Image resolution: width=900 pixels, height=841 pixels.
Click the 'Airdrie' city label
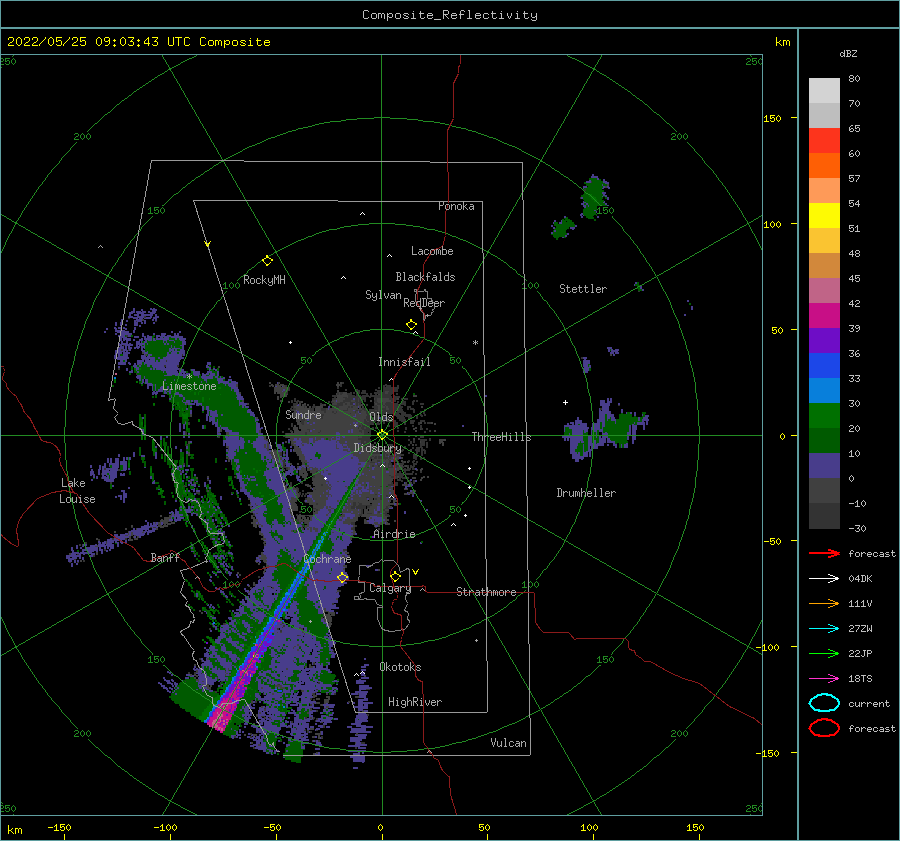point(394,534)
